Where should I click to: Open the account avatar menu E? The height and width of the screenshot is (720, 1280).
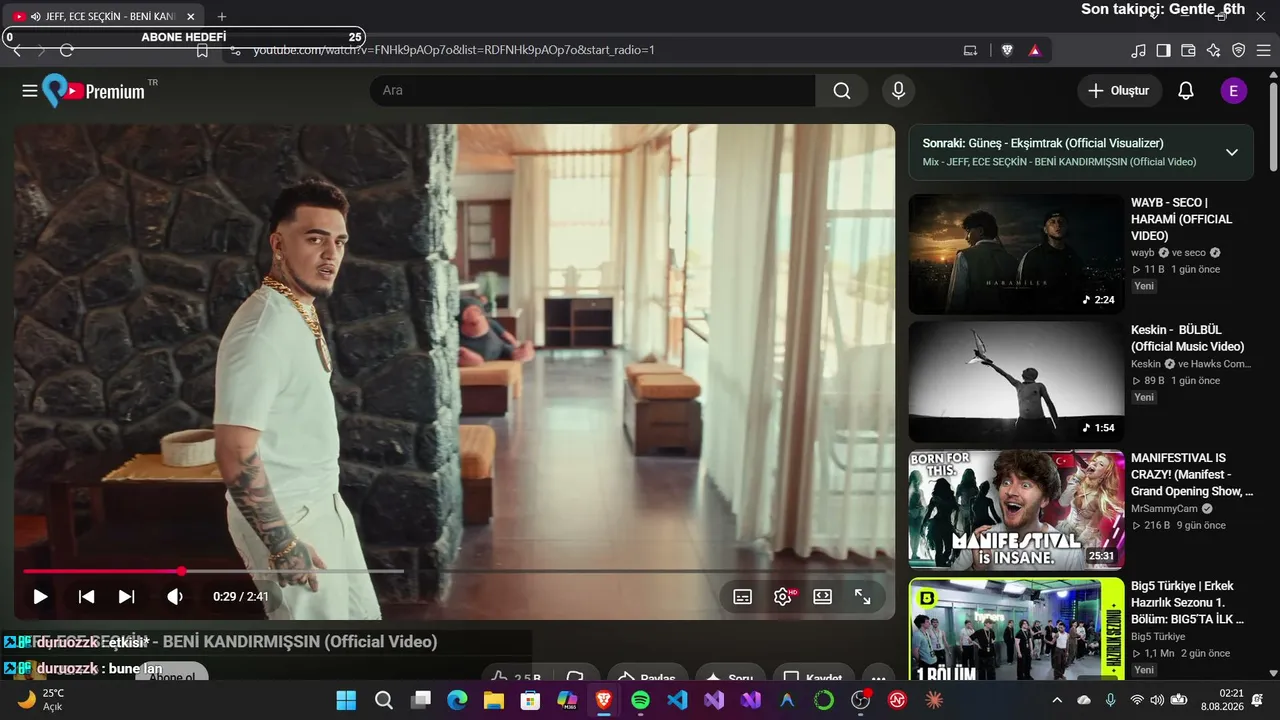pyautogui.click(x=1234, y=91)
